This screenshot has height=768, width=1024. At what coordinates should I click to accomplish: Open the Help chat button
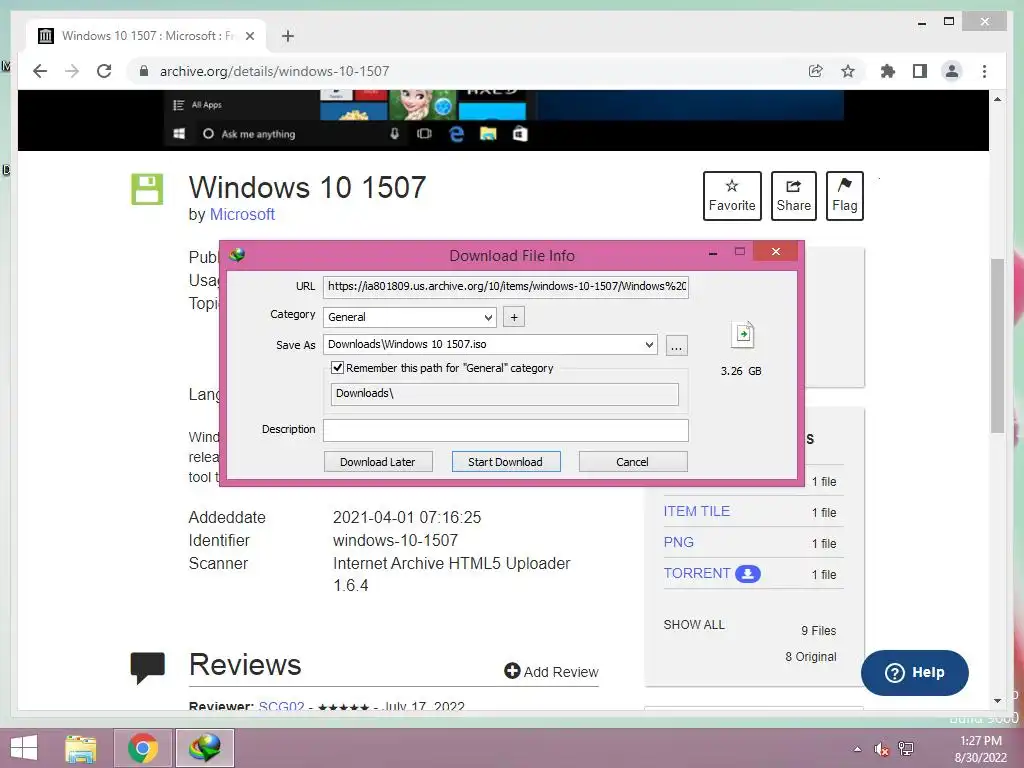tap(914, 673)
